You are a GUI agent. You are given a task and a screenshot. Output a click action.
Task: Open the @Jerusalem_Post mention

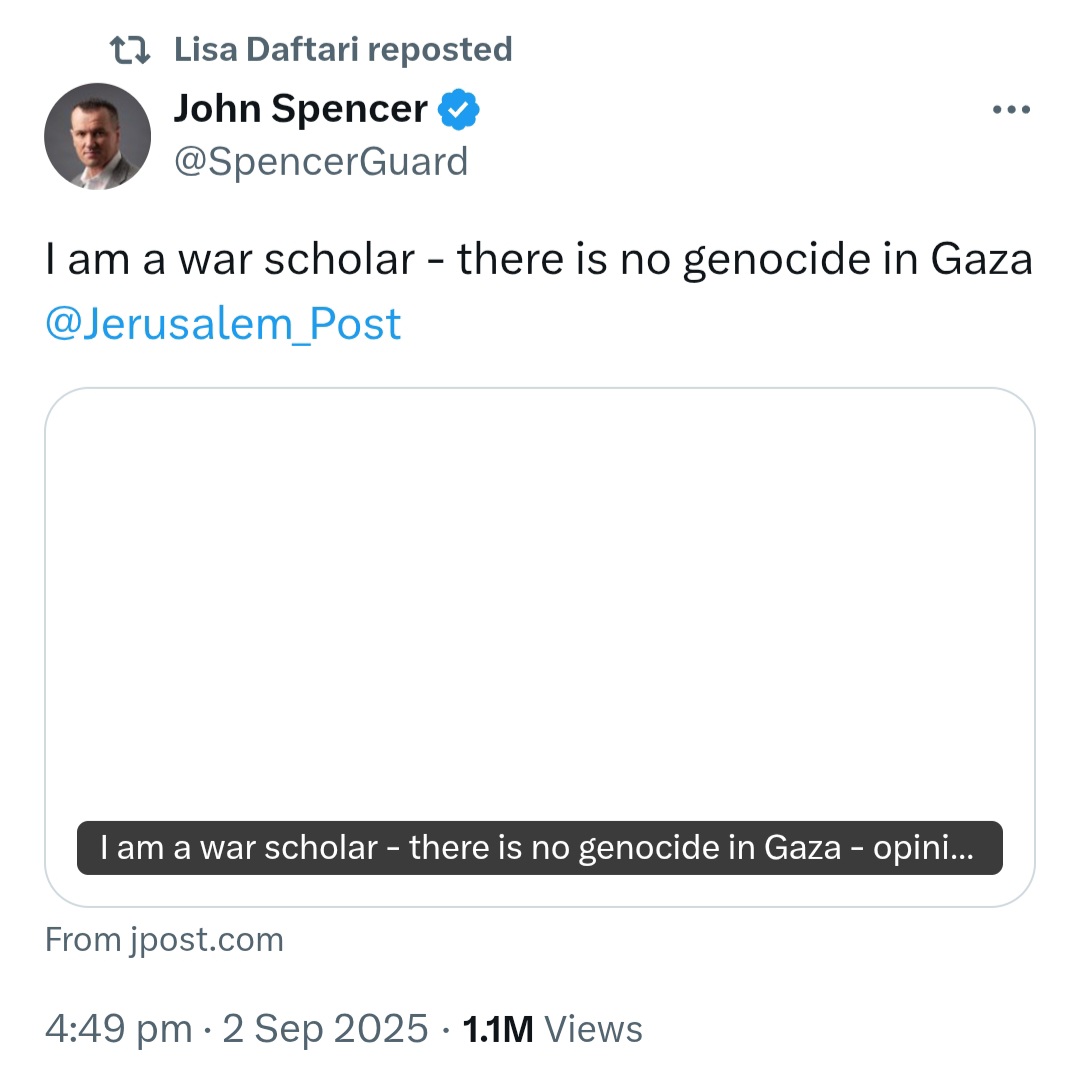coord(223,323)
